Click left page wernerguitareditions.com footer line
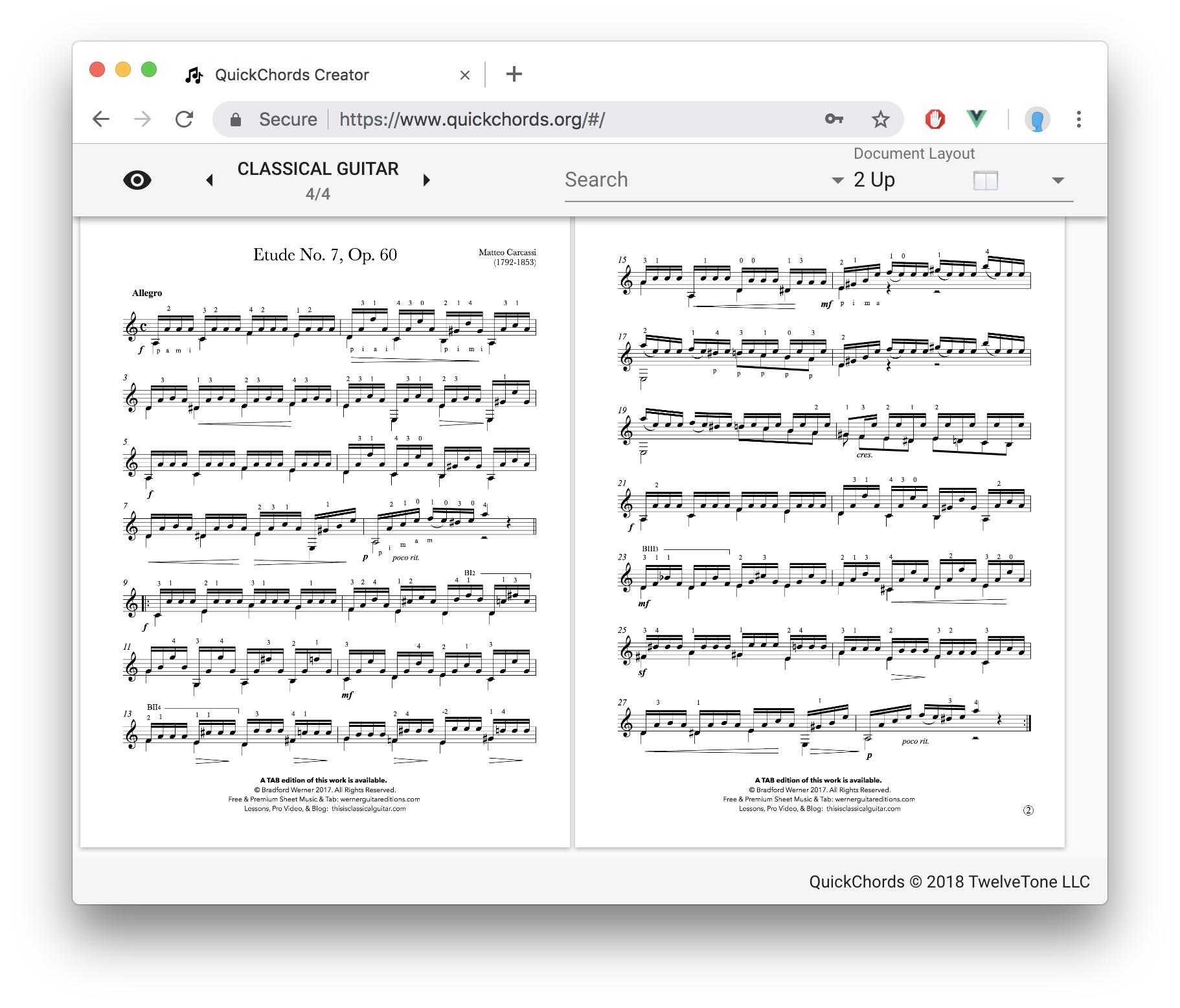This screenshot has height=1008, width=1180. pos(324,799)
